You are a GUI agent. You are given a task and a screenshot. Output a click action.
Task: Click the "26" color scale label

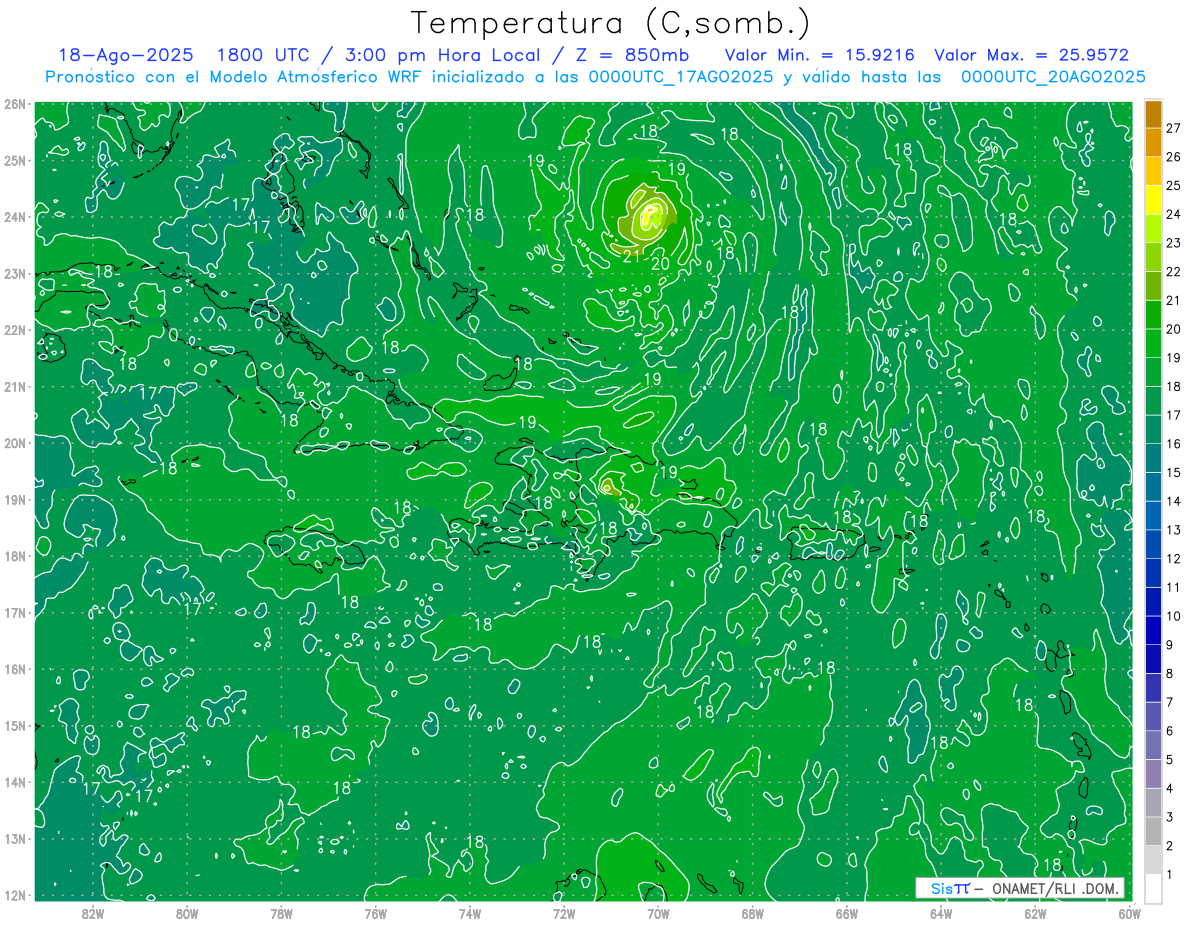(x=1173, y=157)
